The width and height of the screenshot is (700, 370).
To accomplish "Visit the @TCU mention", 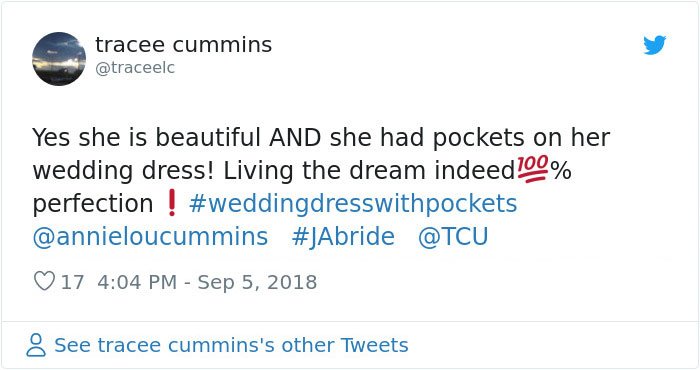I will point(453,237).
